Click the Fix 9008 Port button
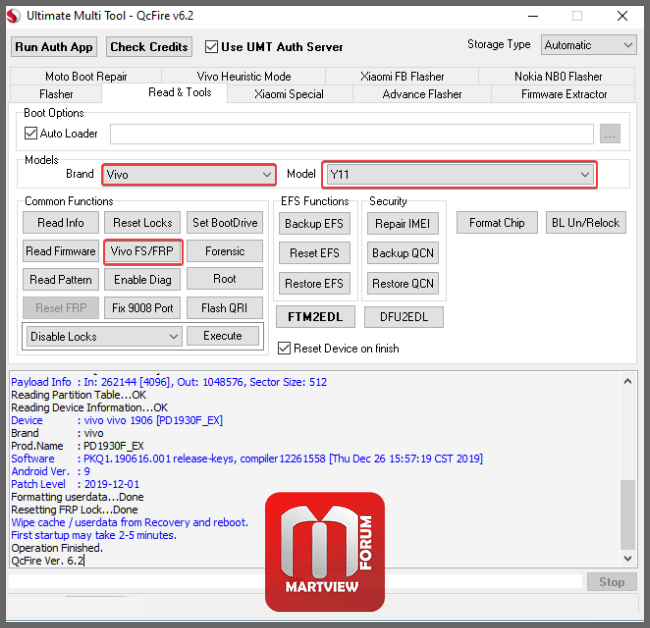 [x=143, y=308]
